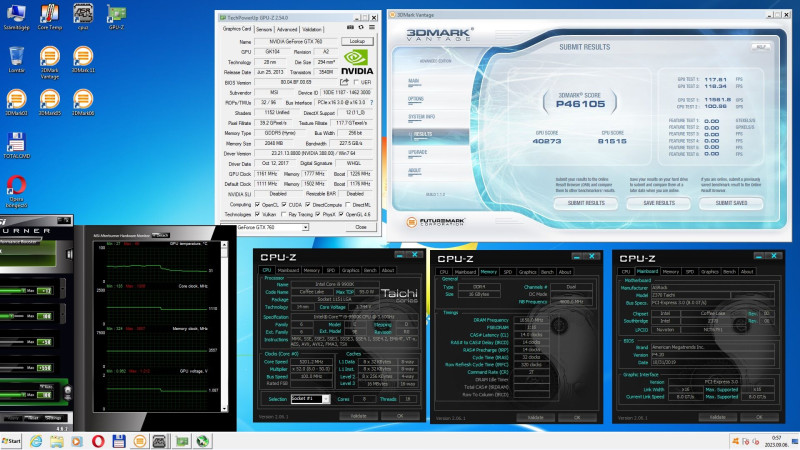800x450 pixels.
Task: Switch to the Advanced tab in GPU-Z
Action: 287,30
